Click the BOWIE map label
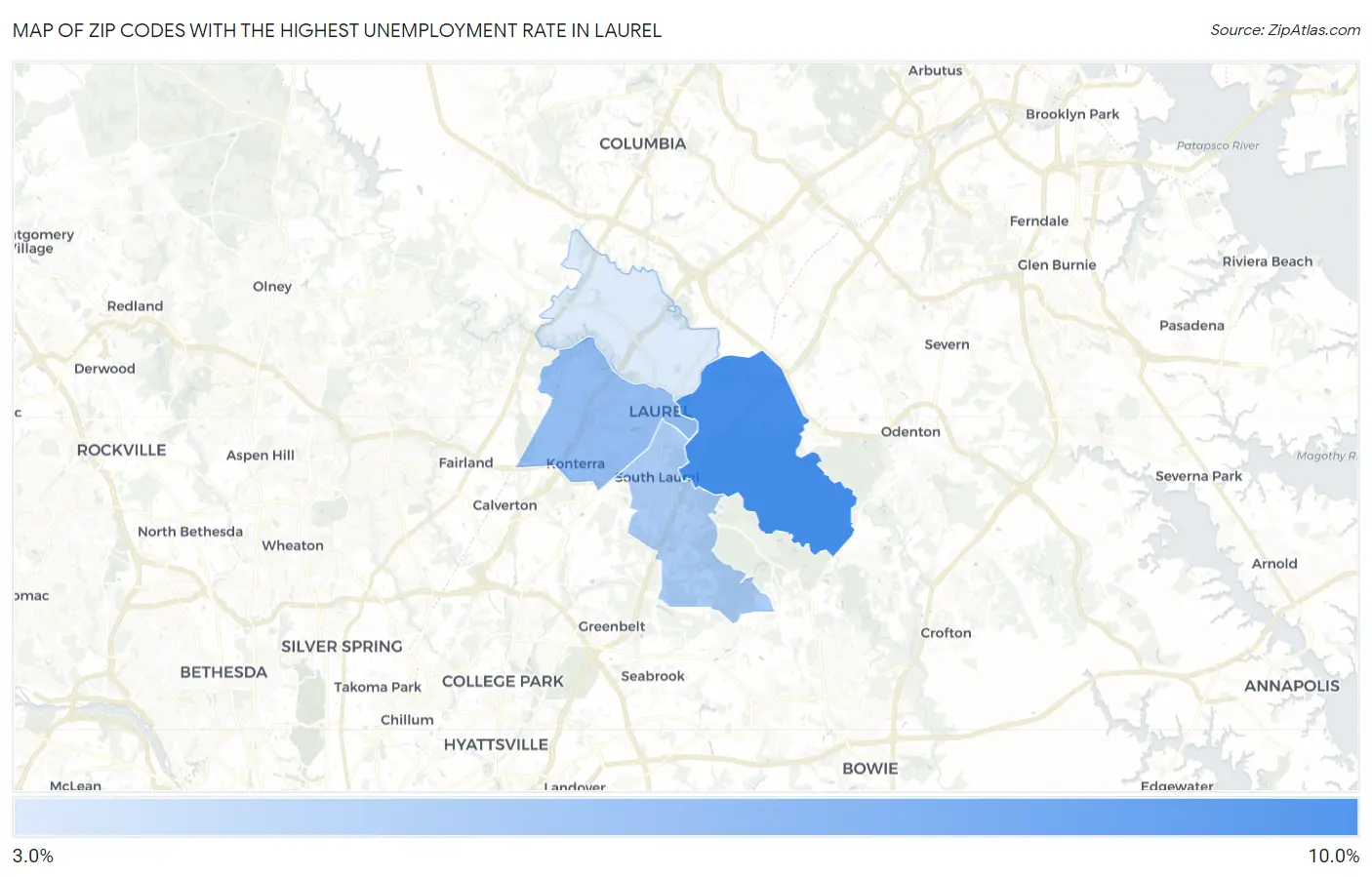This screenshot has width=1372, height=877. tap(870, 769)
